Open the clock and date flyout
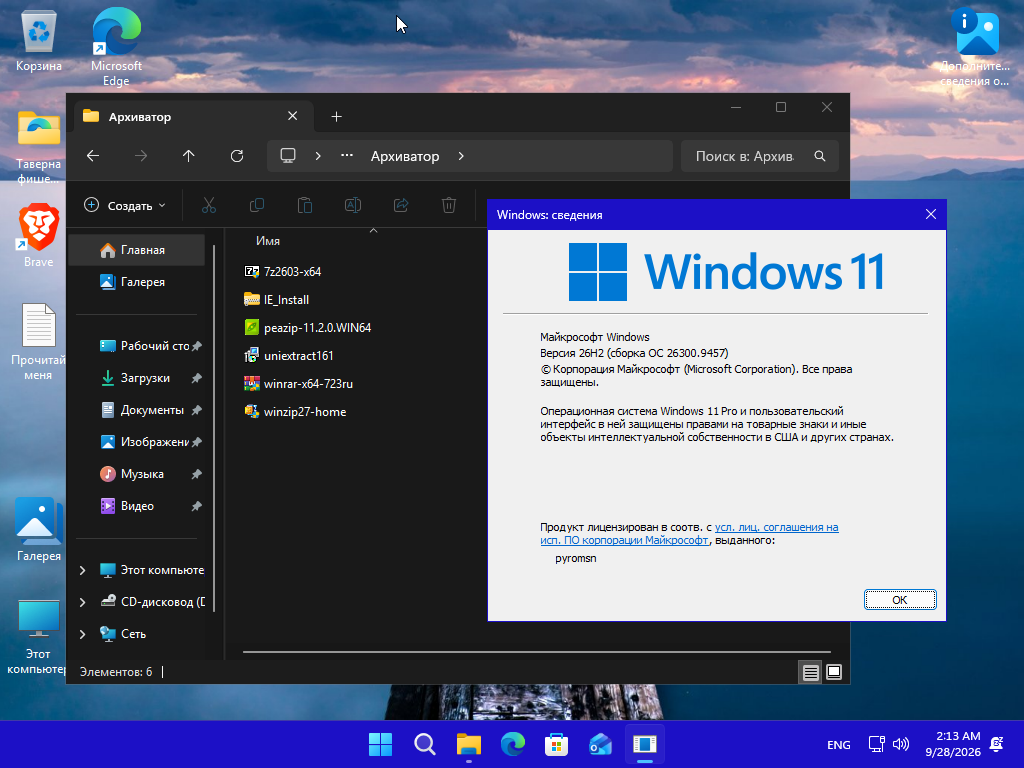 pyautogui.click(x=953, y=744)
